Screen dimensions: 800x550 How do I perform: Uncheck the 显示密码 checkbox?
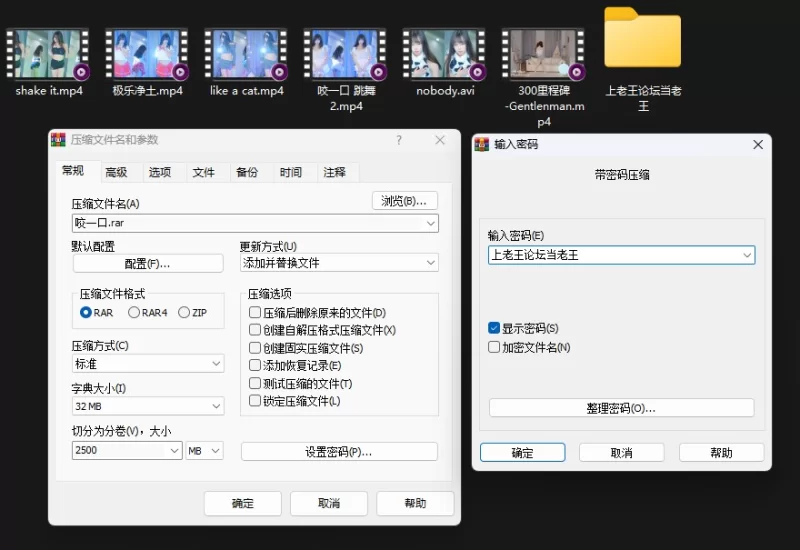pos(494,328)
